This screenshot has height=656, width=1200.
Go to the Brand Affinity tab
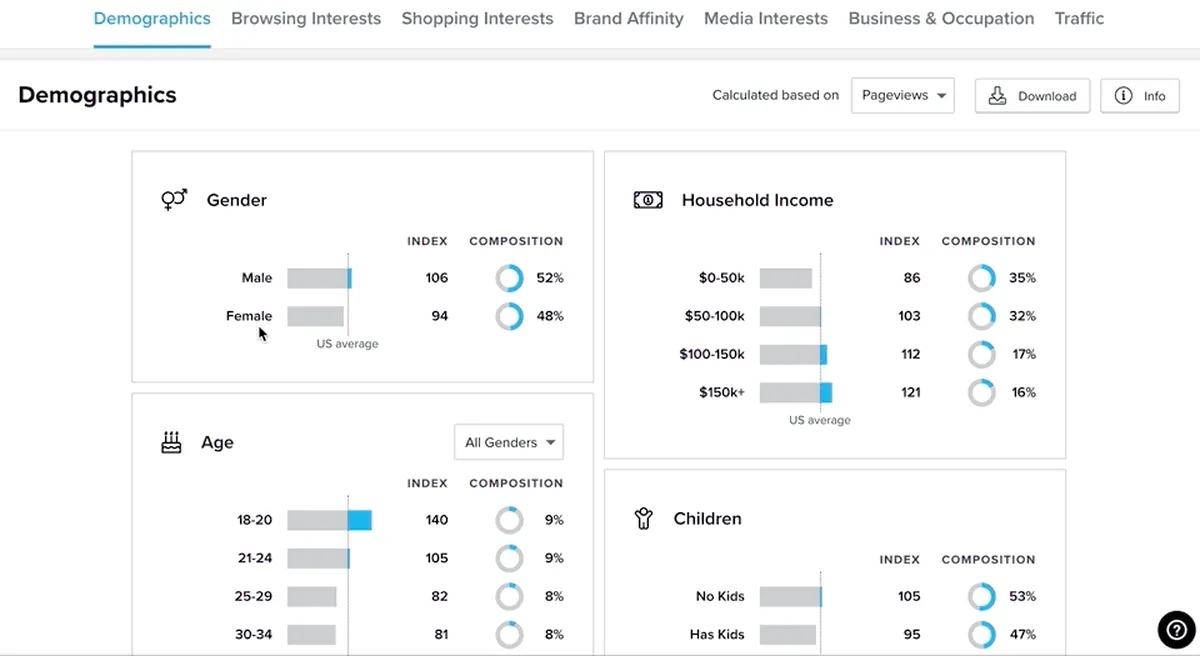(629, 18)
